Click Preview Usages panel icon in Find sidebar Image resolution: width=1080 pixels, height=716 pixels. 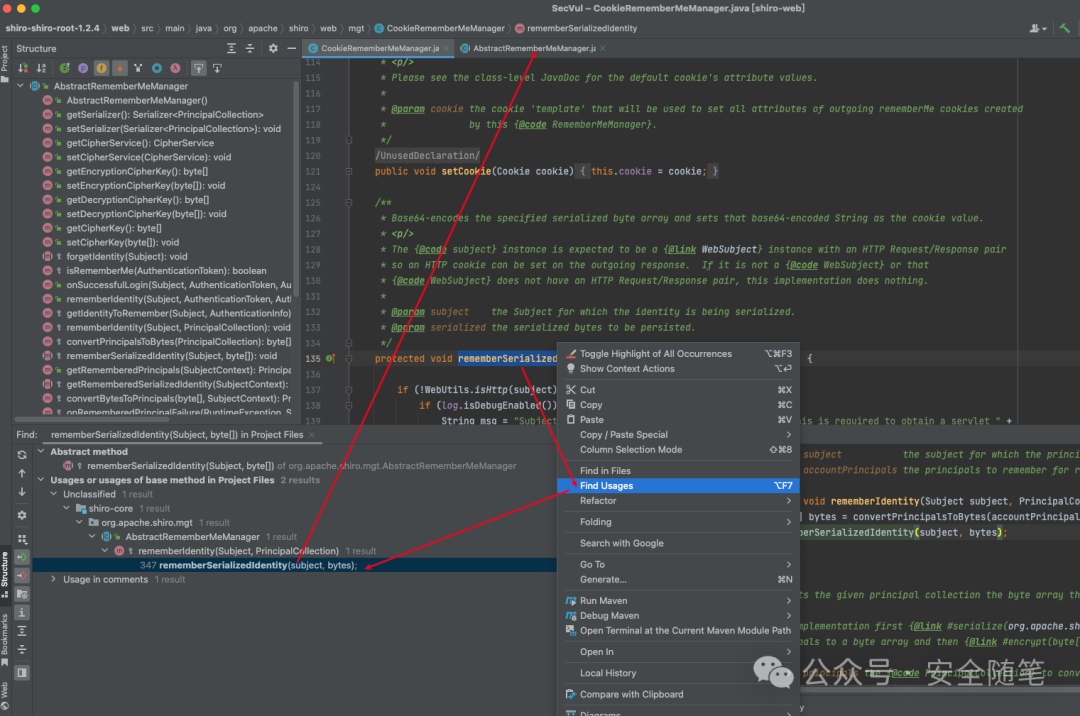click(x=22, y=673)
